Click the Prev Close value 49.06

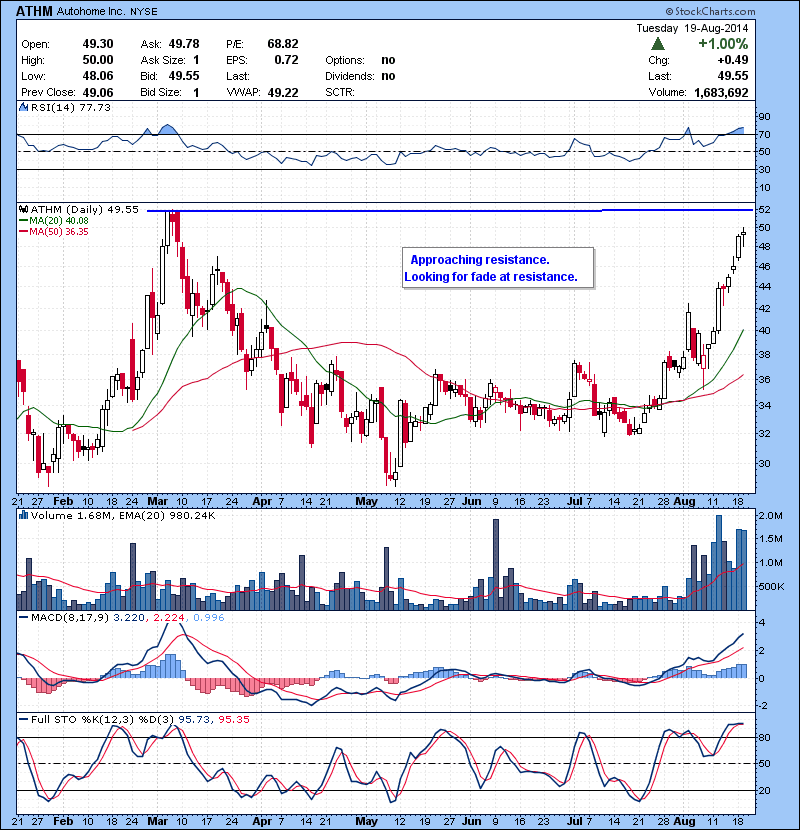coord(98,93)
